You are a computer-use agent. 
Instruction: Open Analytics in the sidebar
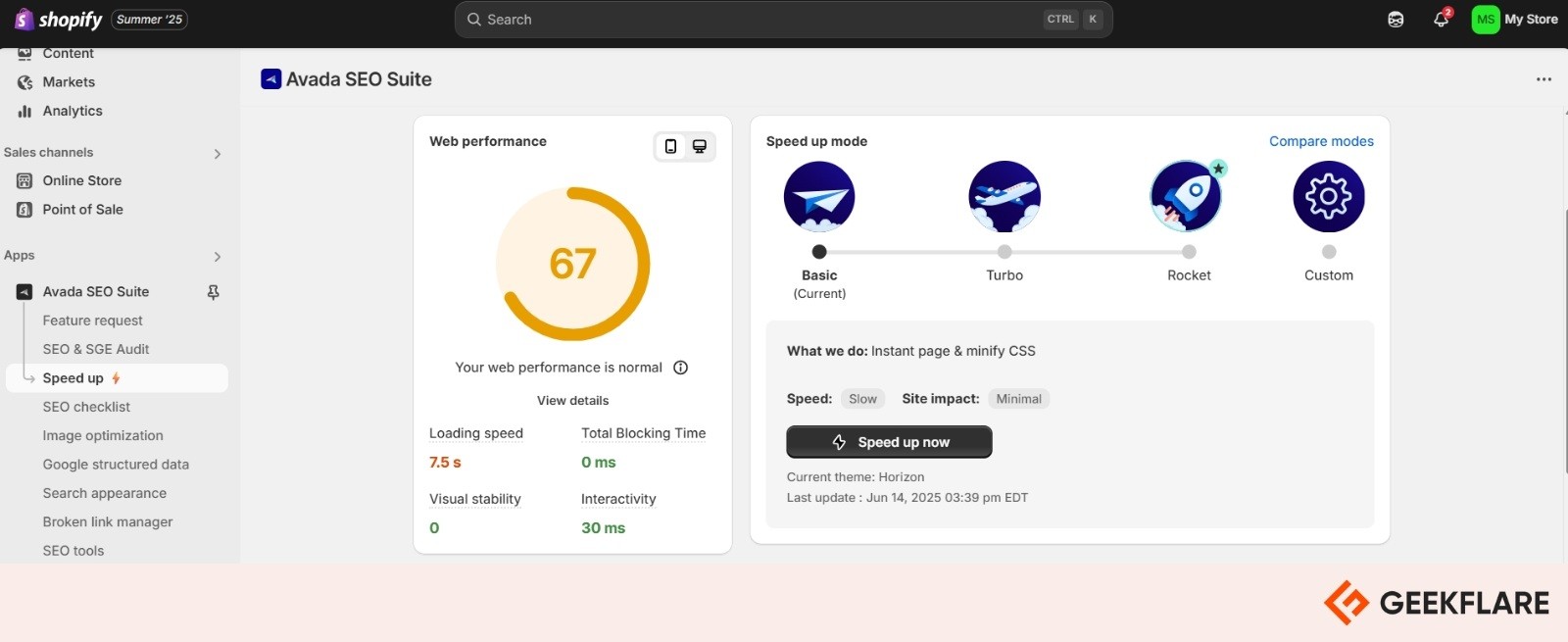(73, 111)
